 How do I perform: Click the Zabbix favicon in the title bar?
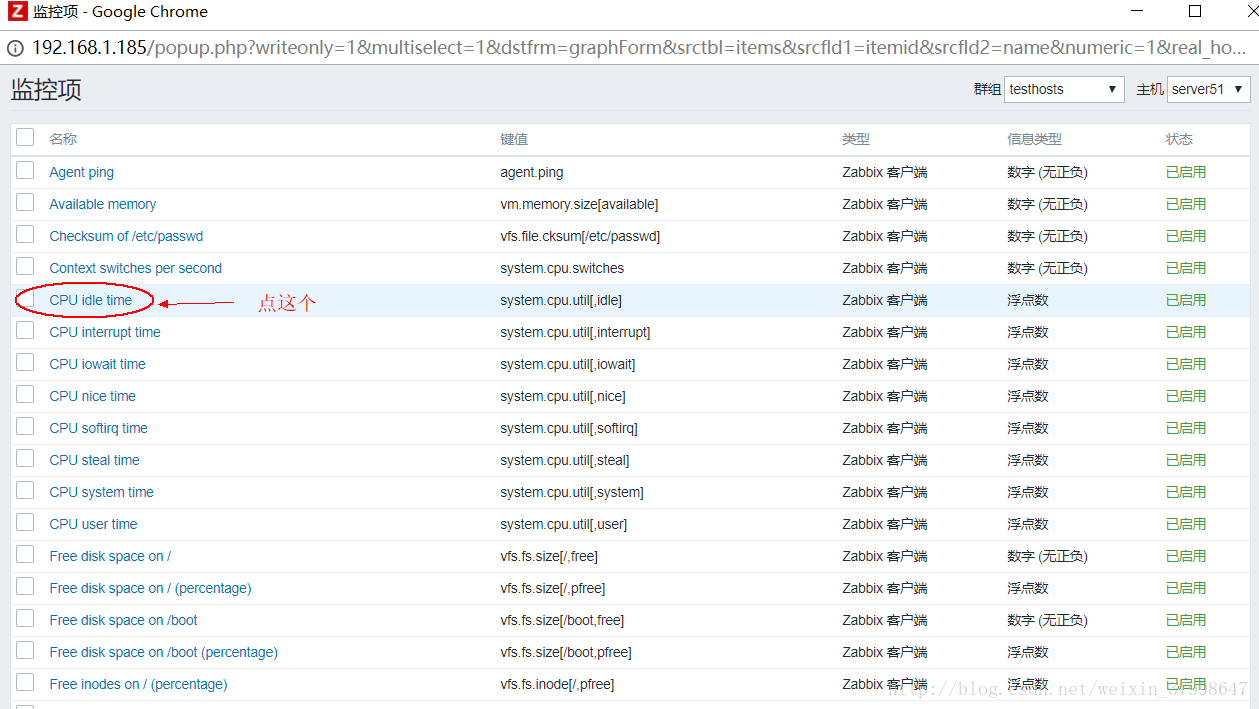coord(17,12)
